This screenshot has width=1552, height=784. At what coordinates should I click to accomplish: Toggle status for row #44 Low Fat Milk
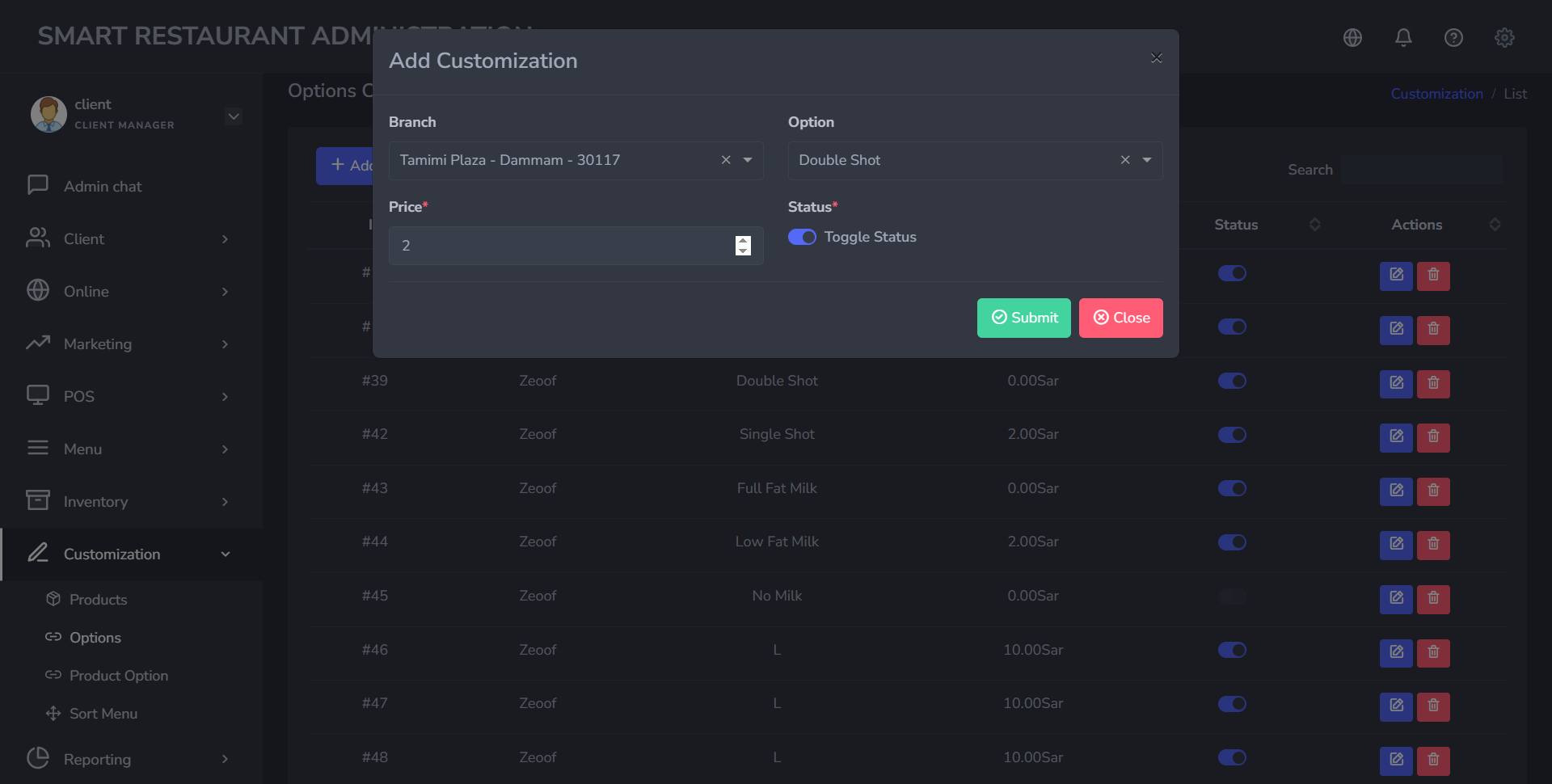pyautogui.click(x=1232, y=542)
